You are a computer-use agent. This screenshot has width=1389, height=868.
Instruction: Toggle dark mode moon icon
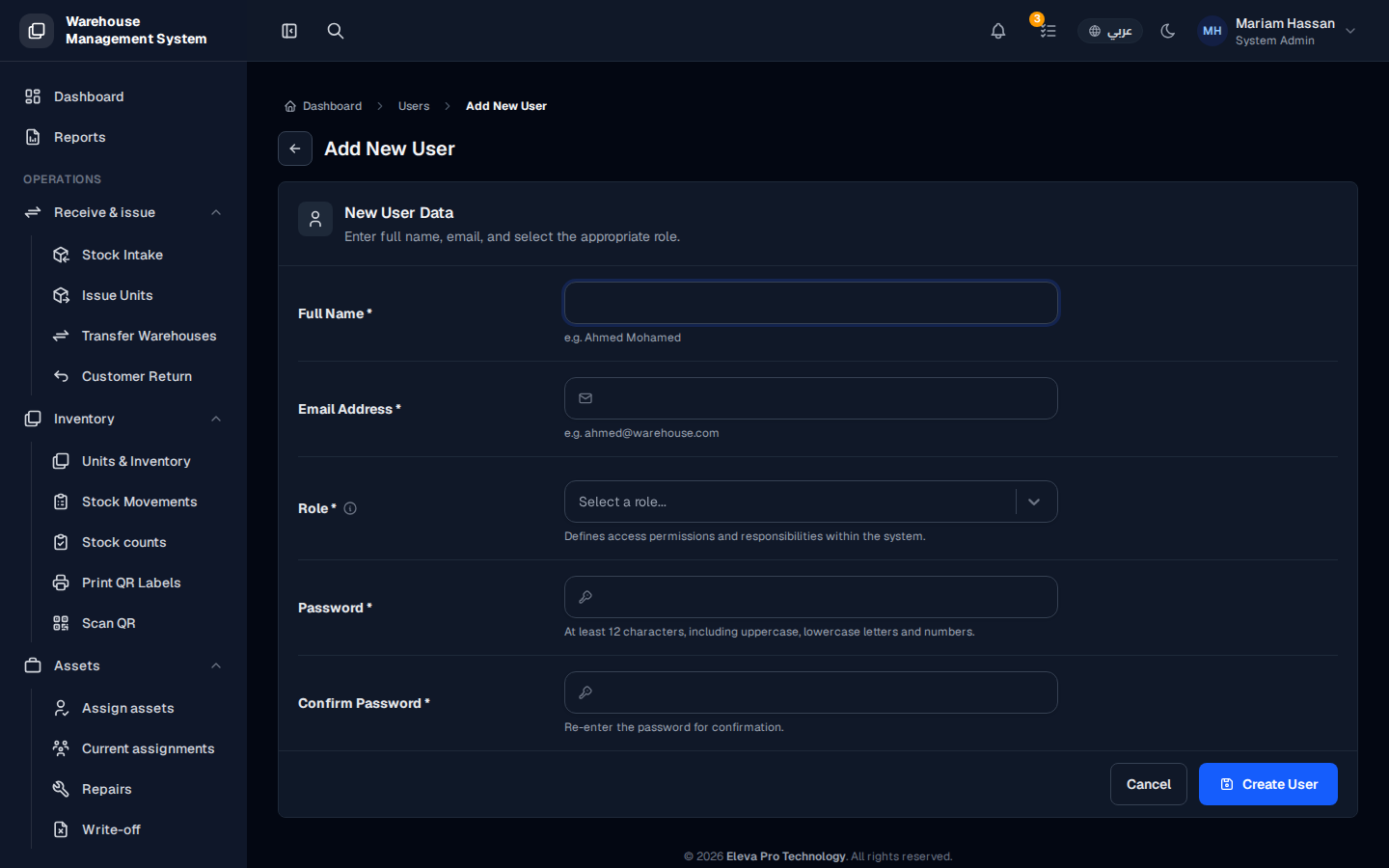point(1168,31)
